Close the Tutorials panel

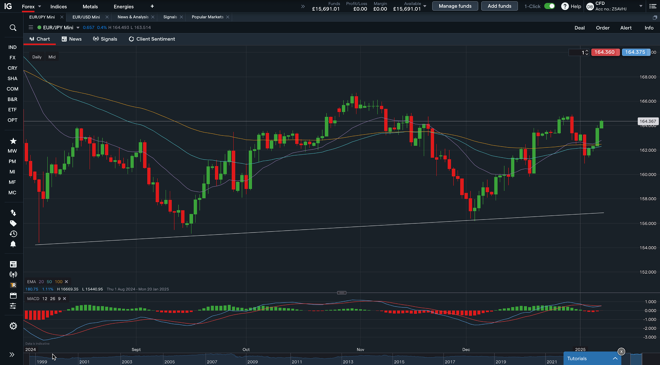click(x=621, y=351)
